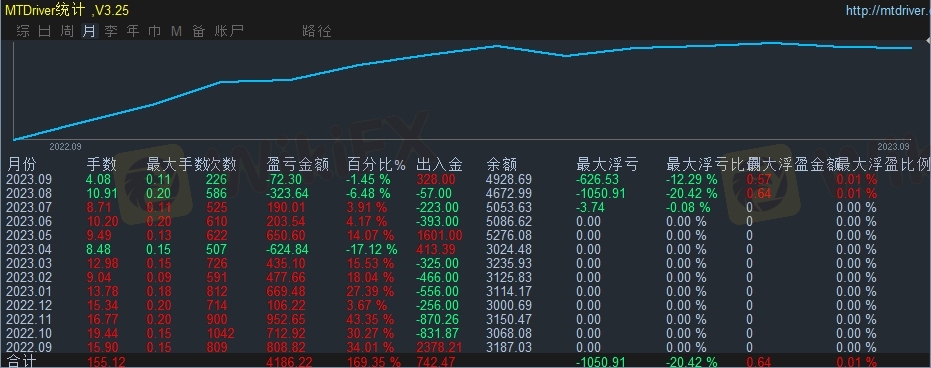Open the M tab
Viewport: 931px width, 368px height.
(176, 31)
